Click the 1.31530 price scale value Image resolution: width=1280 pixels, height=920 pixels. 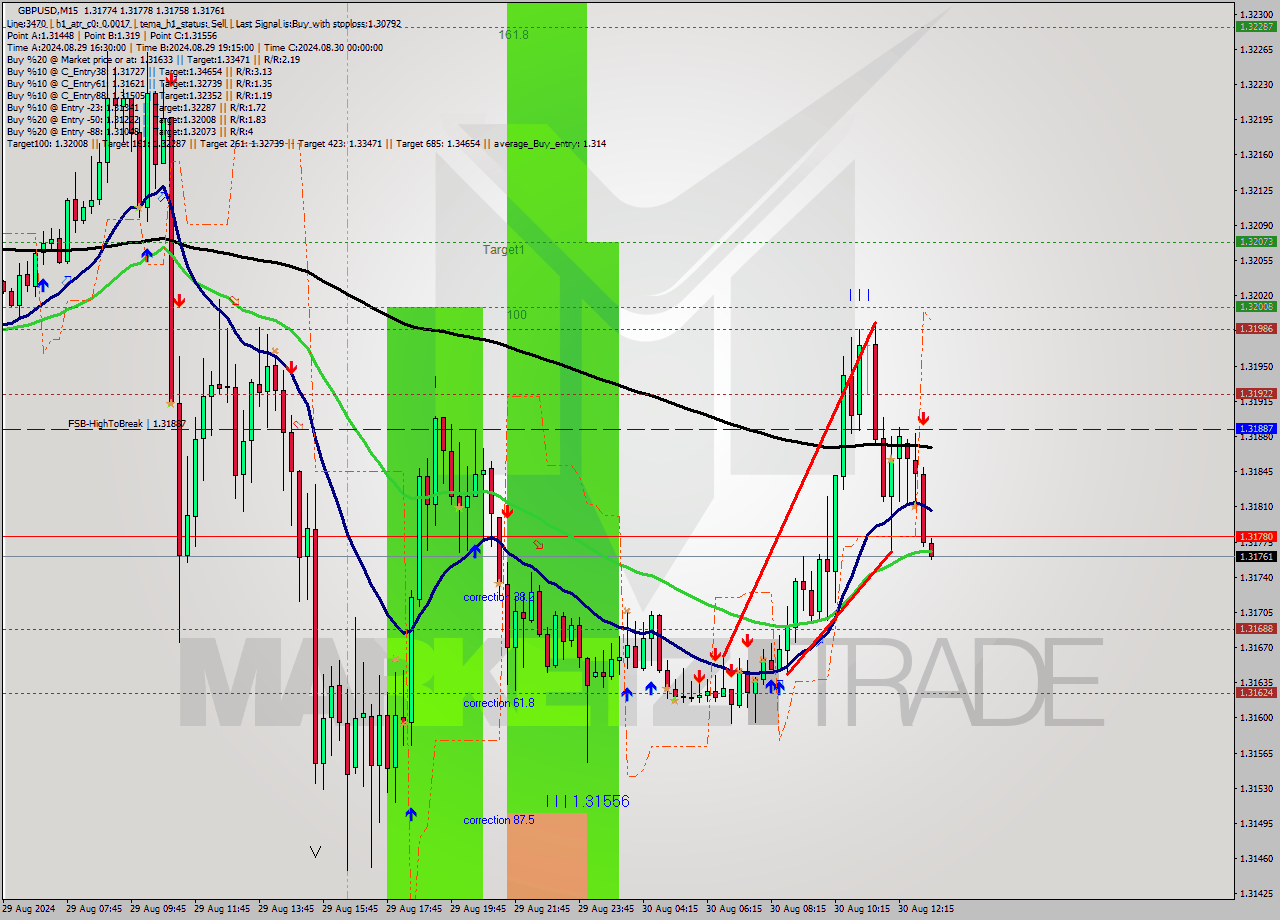1255,788
